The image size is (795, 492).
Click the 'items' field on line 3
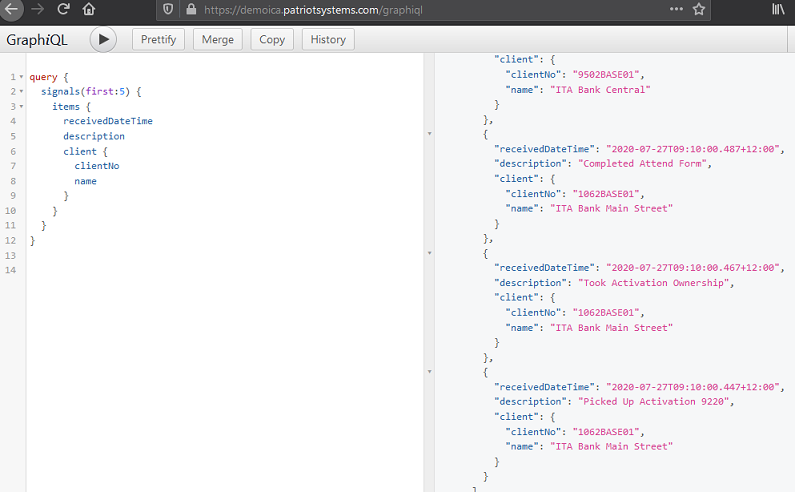66,107
